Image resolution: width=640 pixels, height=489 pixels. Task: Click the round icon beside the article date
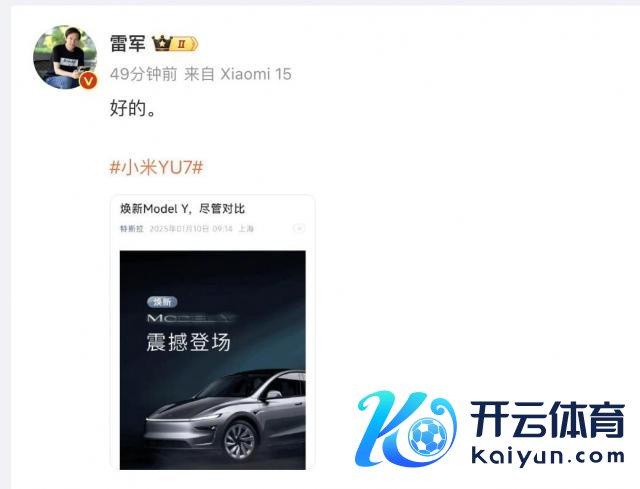point(299,228)
